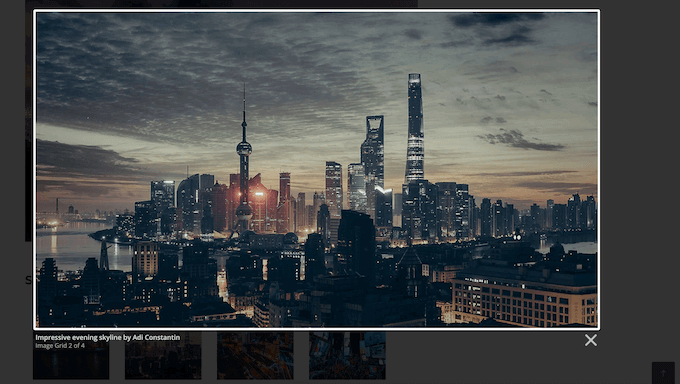Select the second dimmed gallery thumbnail
This screenshot has height=384, width=680.
coord(163,355)
